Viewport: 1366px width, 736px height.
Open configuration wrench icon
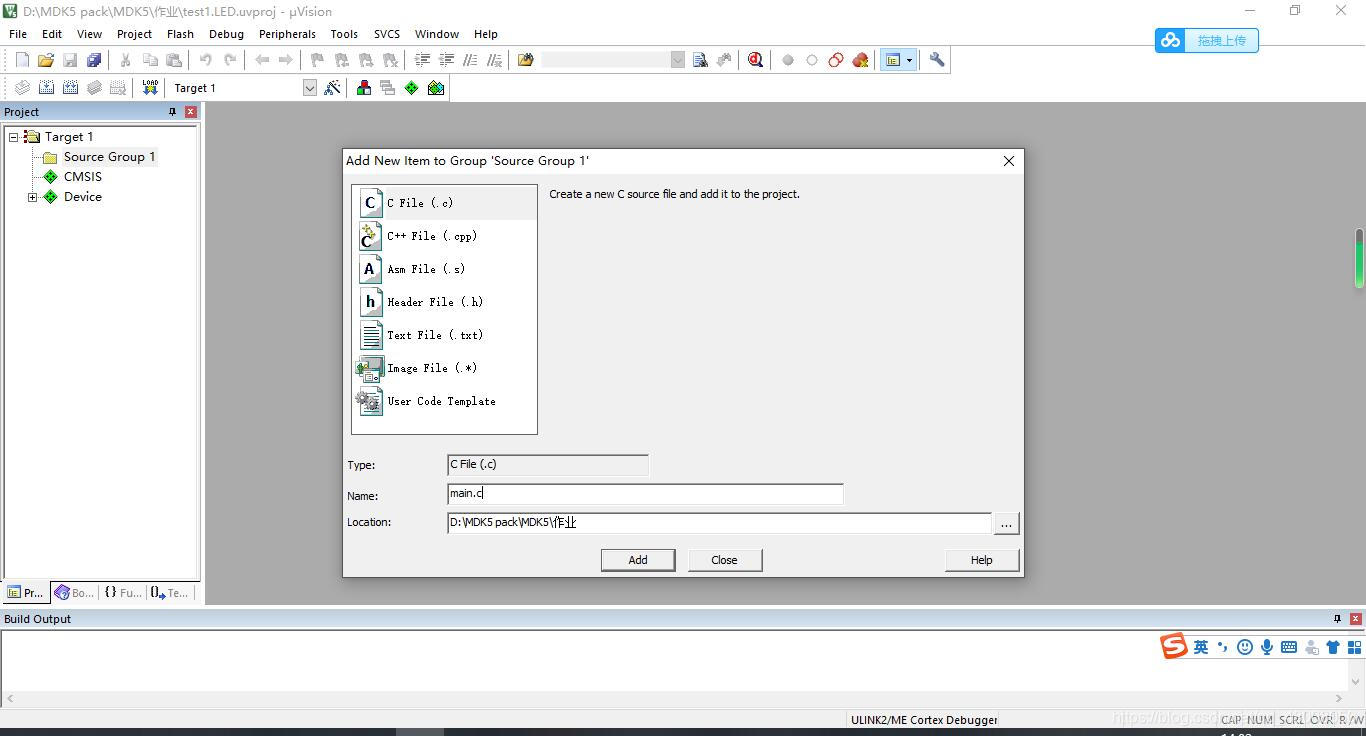point(937,60)
